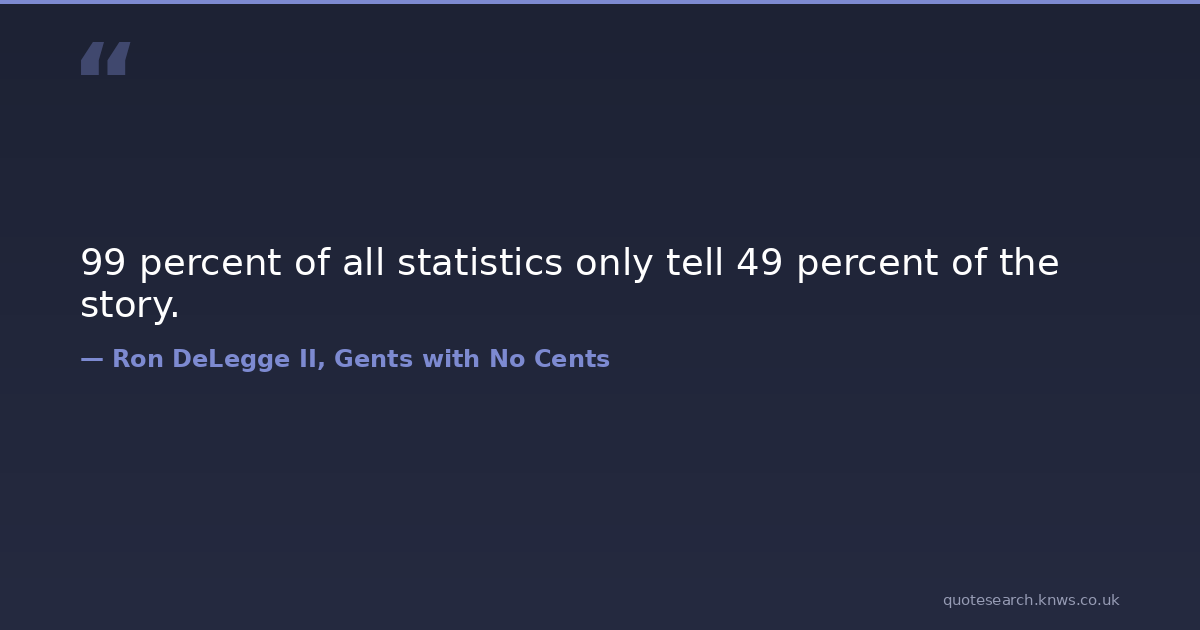Select the author name Ron DeLegge II
The image size is (1200, 630).
pos(214,359)
